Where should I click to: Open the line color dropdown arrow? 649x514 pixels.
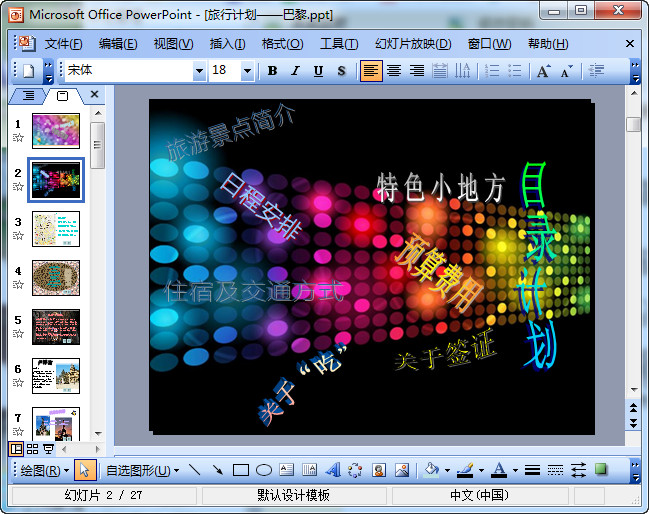coord(481,470)
